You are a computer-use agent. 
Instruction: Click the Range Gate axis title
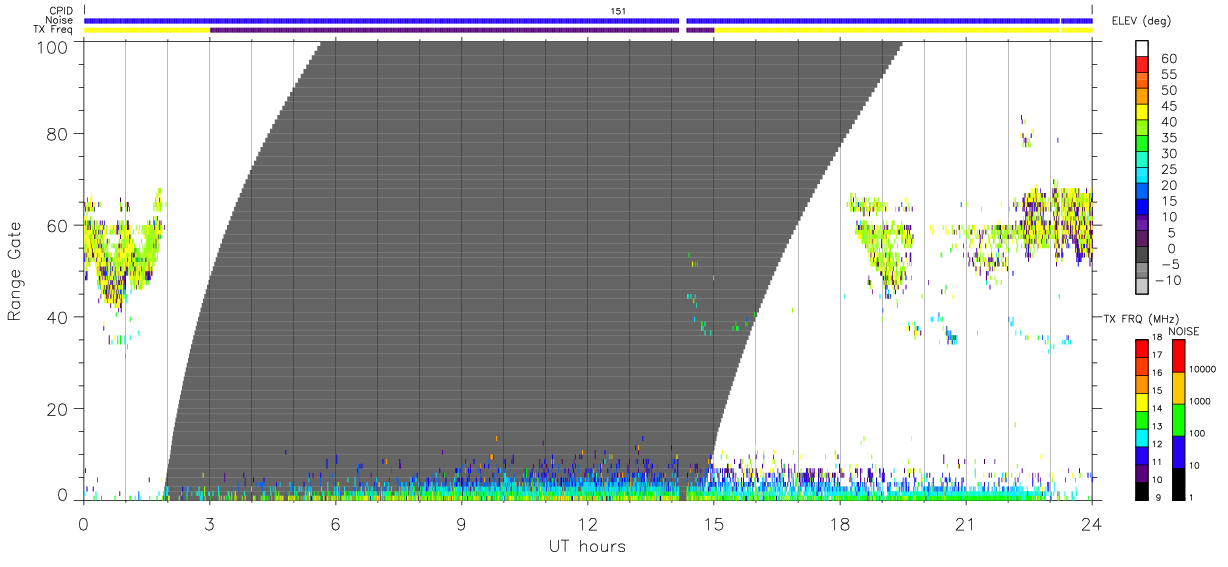[x=15, y=271]
